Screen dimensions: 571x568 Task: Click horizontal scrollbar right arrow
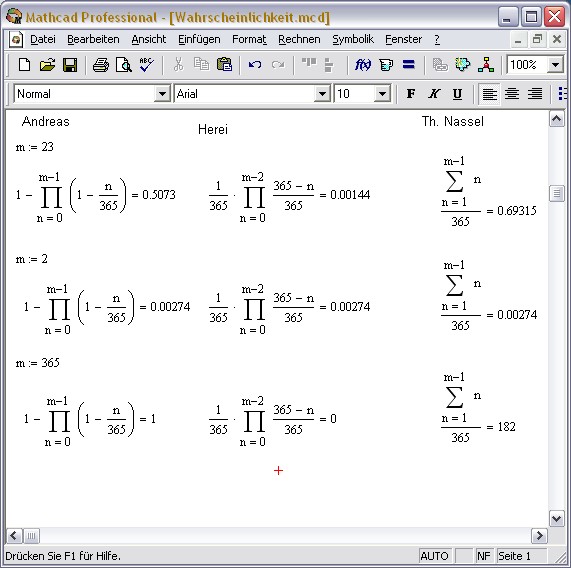pyautogui.click(x=539, y=536)
